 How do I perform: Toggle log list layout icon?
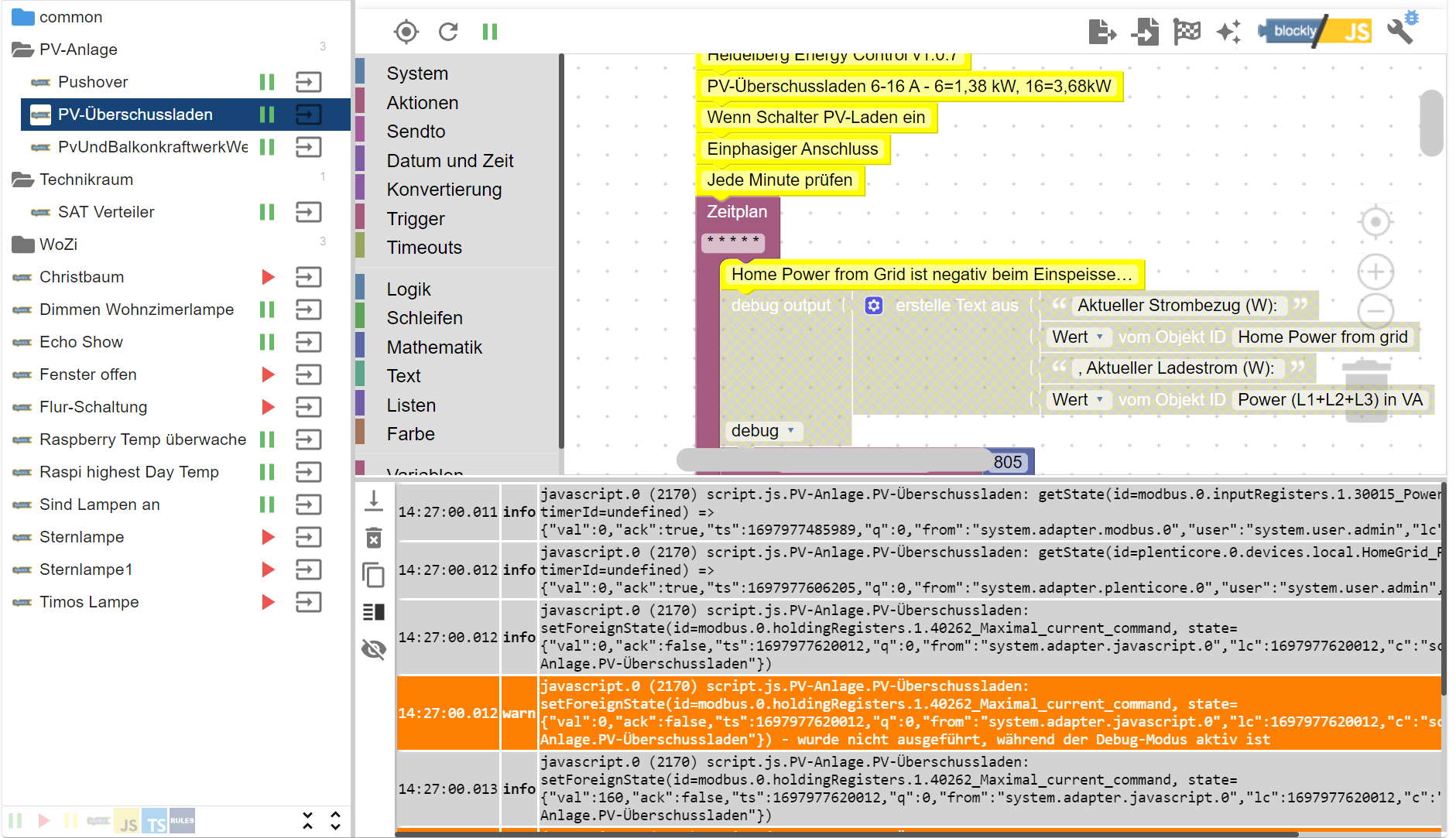tap(374, 612)
